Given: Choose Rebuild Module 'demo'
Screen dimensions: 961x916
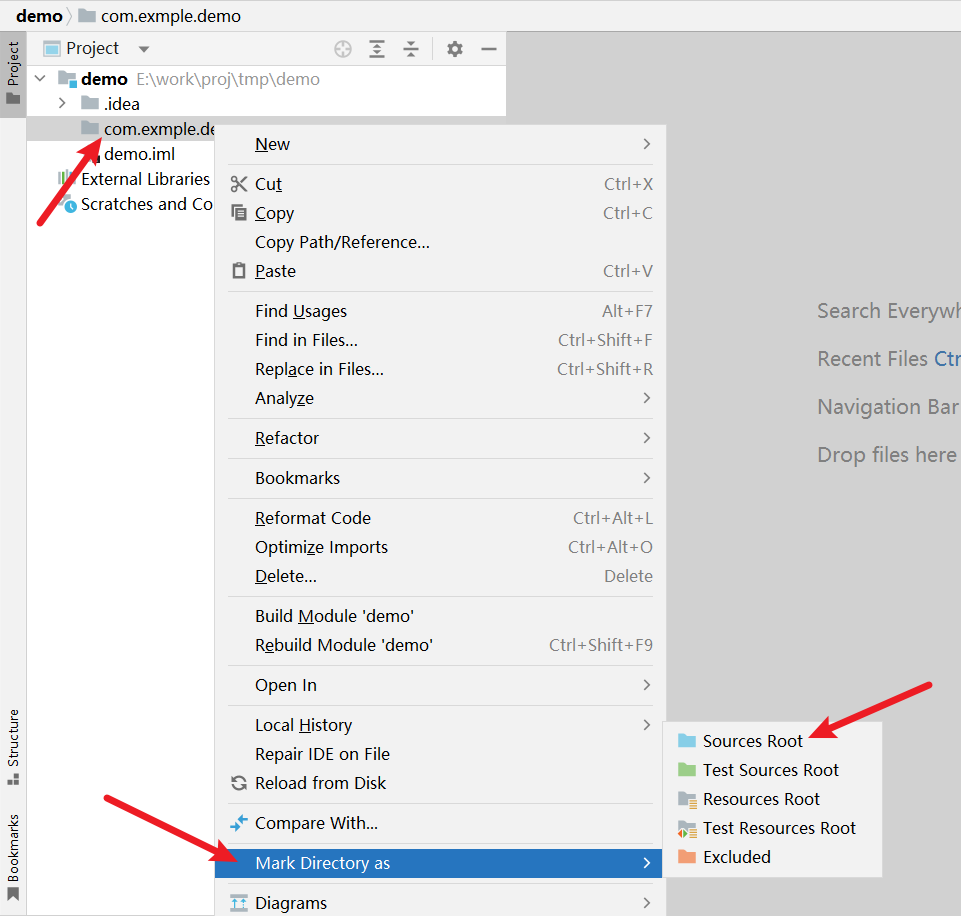Looking at the screenshot, I should coord(440,645).
